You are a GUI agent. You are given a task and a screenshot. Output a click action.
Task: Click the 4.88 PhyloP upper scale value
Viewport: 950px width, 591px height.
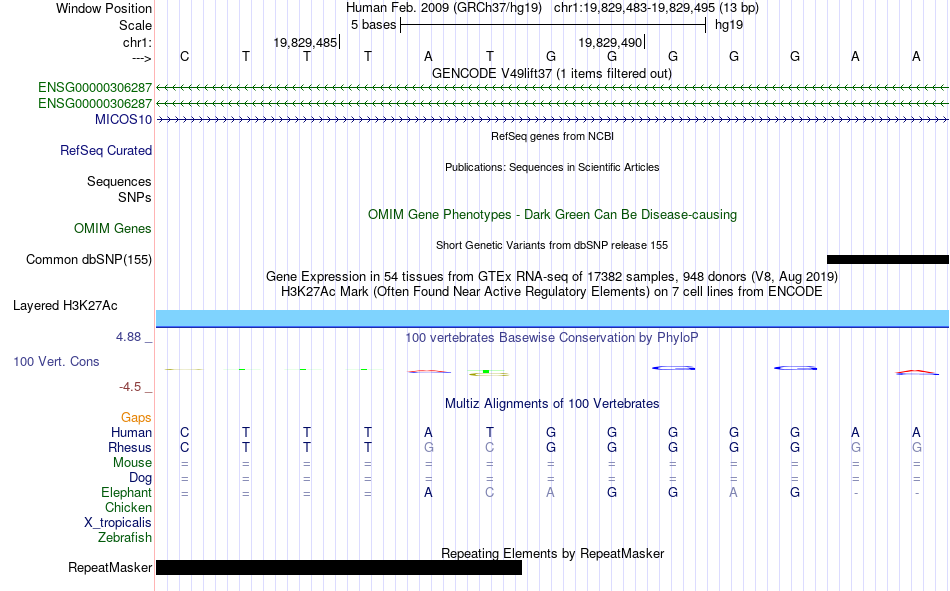(x=128, y=337)
